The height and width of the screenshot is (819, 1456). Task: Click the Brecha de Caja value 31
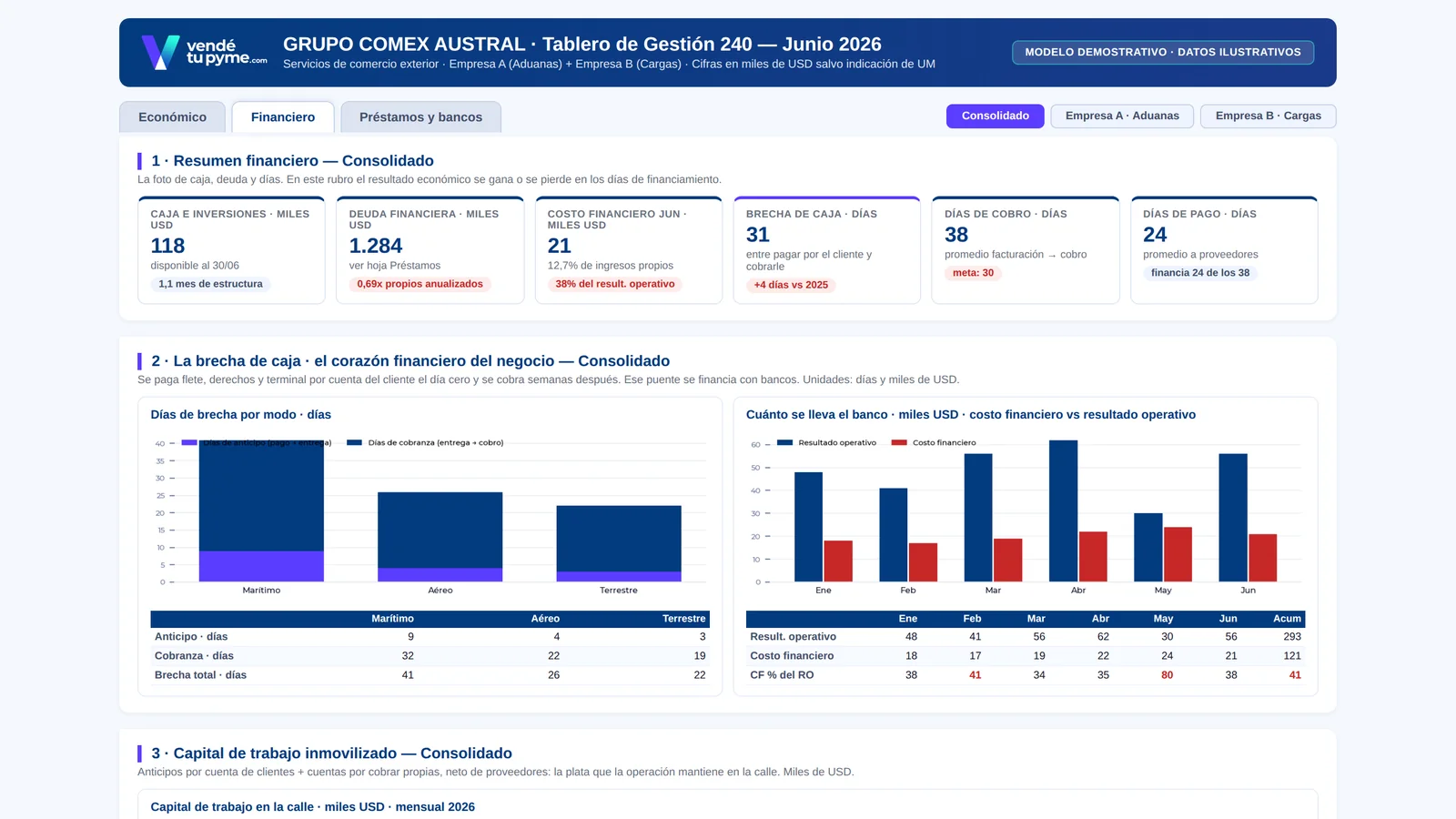click(758, 235)
